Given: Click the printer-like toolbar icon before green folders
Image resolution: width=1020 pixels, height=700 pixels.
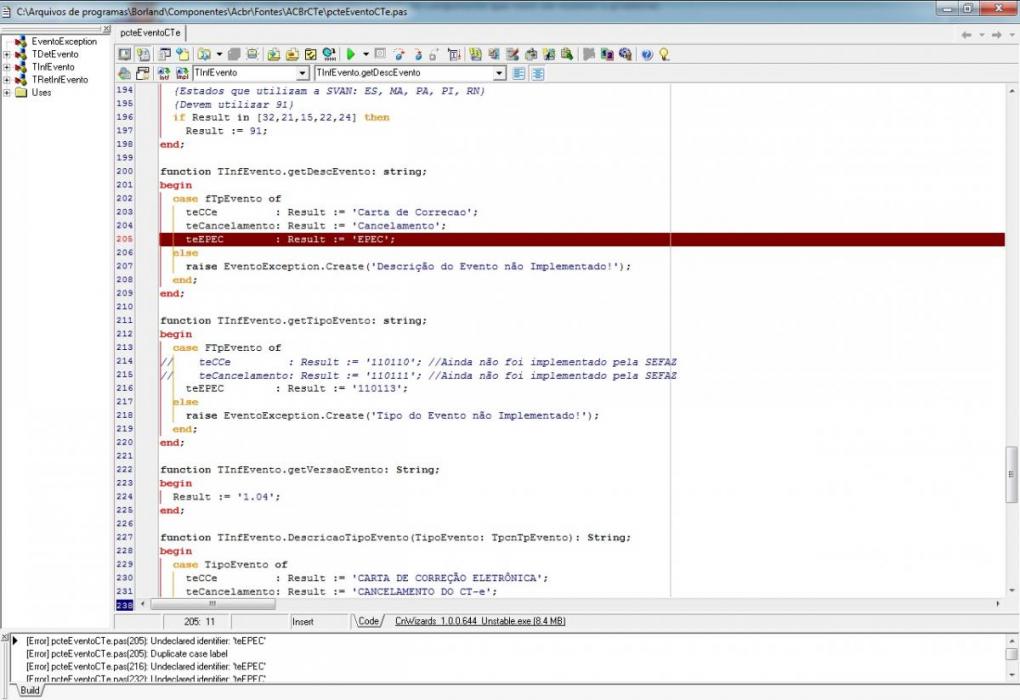Looking at the screenshot, I should coord(252,55).
